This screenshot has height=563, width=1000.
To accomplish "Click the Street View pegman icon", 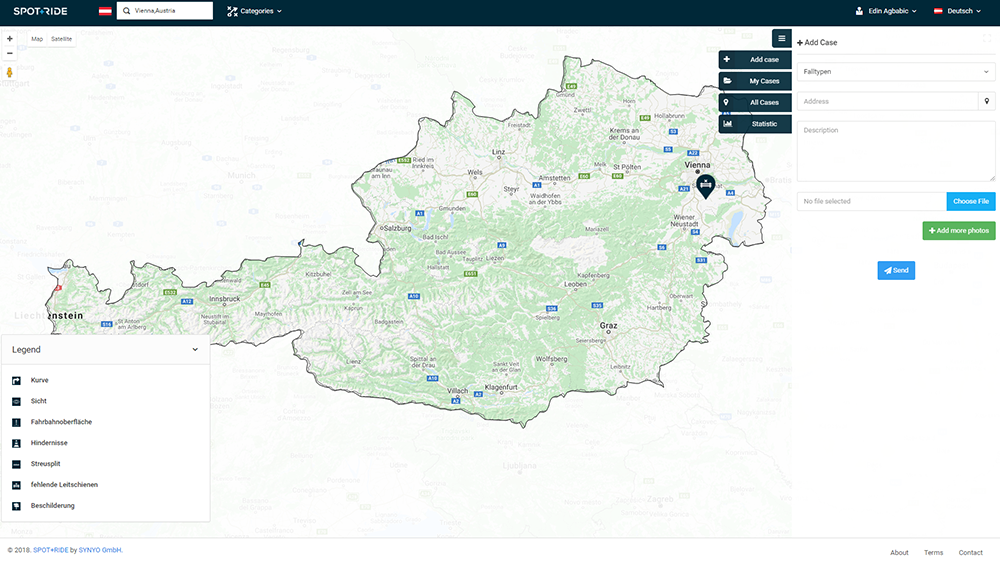I will point(10,72).
